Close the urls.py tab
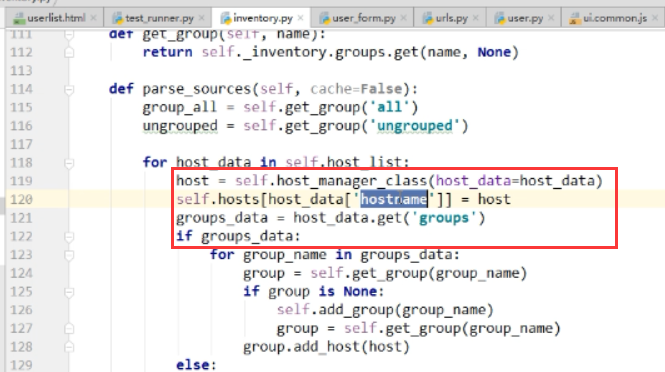Image resolution: width=665 pixels, height=372 pixels. click(475, 18)
